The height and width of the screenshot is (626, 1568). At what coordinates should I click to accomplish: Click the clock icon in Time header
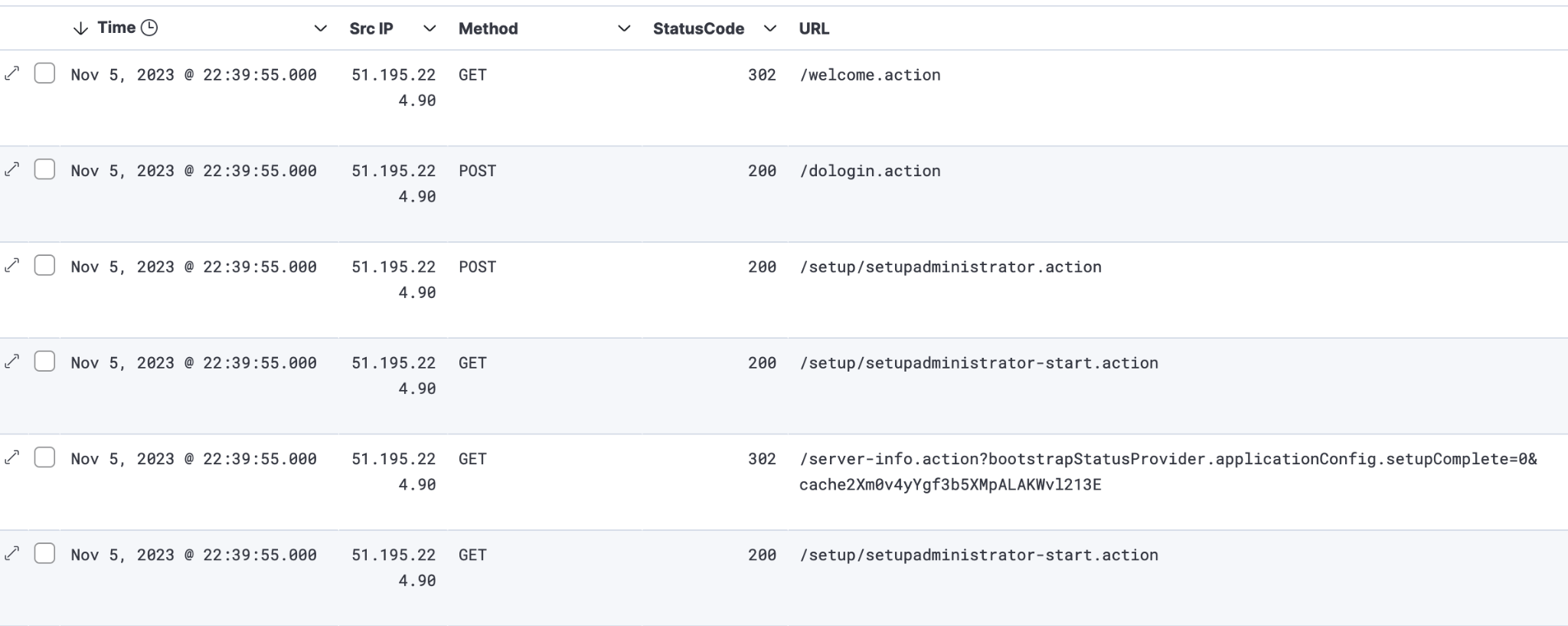149,28
